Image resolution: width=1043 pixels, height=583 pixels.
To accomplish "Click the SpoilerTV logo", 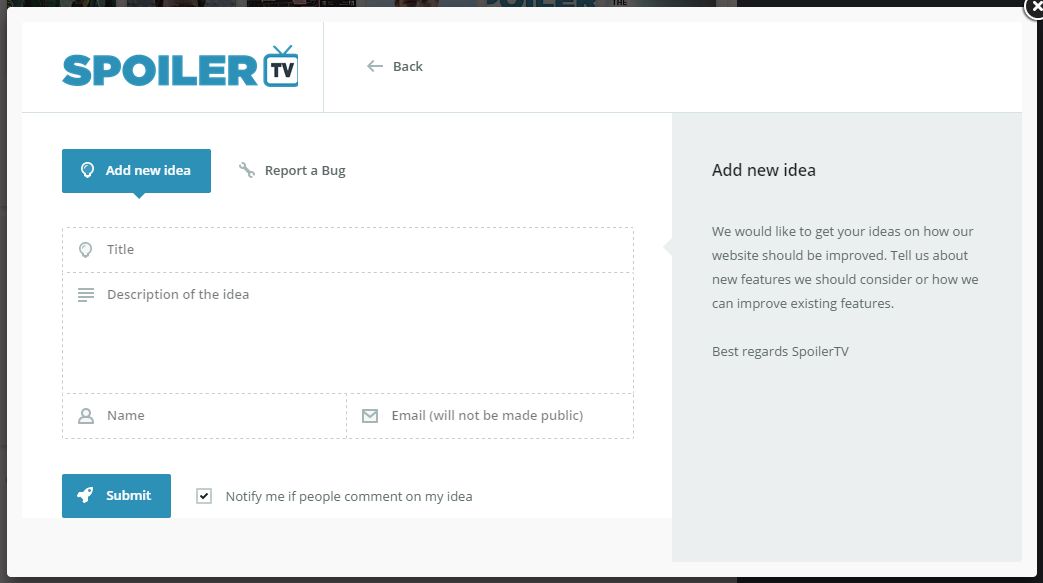I will (180, 67).
